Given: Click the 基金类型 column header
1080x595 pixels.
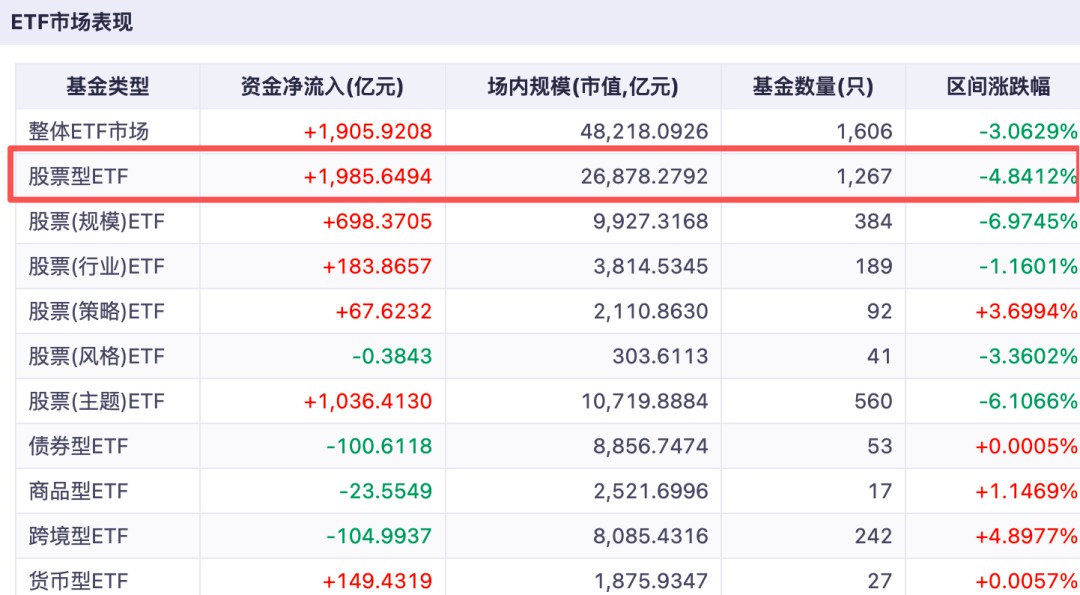Looking at the screenshot, I should (x=107, y=87).
